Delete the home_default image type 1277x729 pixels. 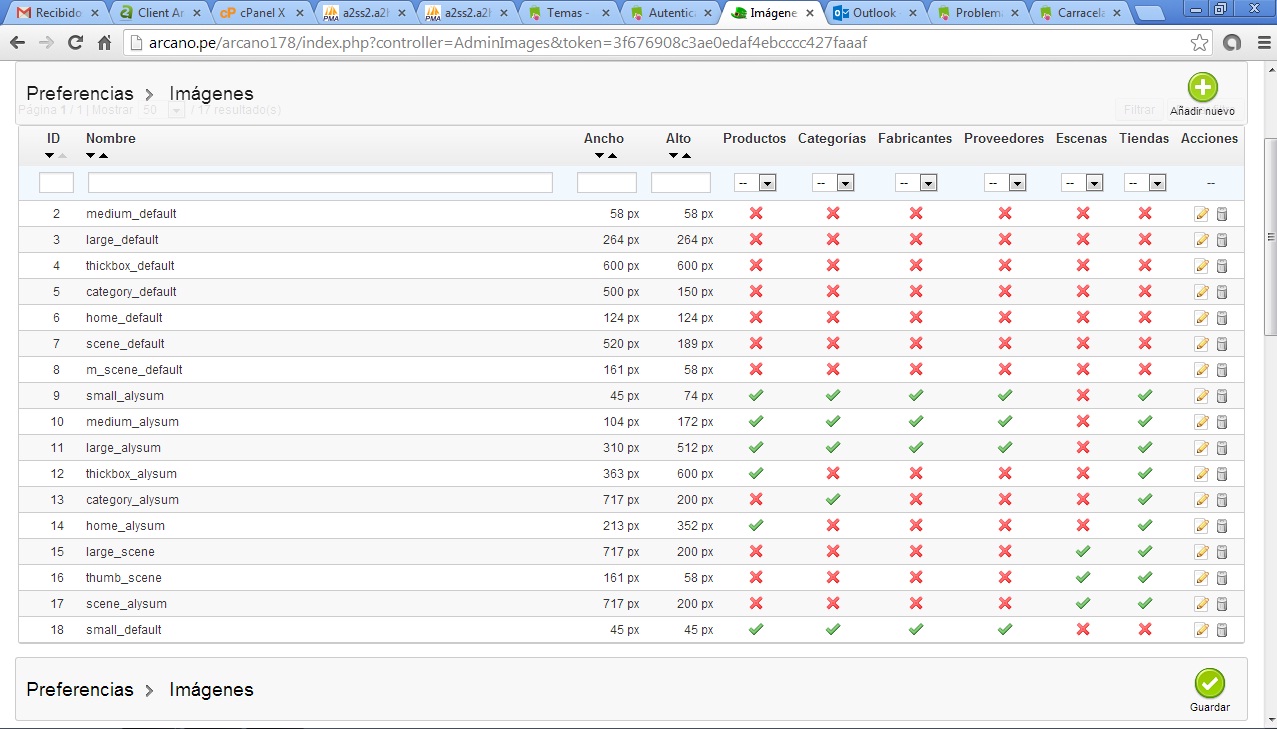1222,318
